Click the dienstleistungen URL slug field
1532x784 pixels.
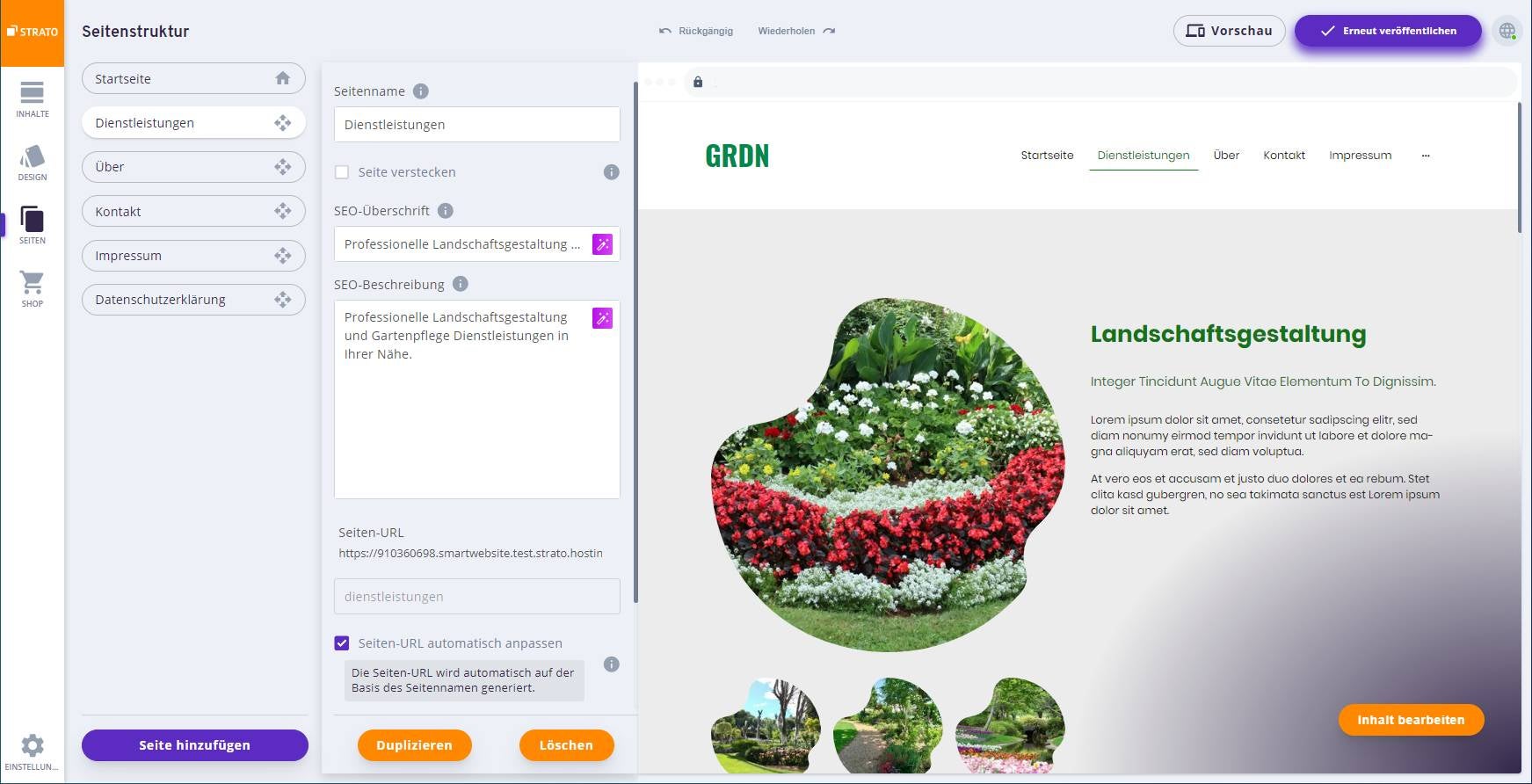[x=477, y=597]
